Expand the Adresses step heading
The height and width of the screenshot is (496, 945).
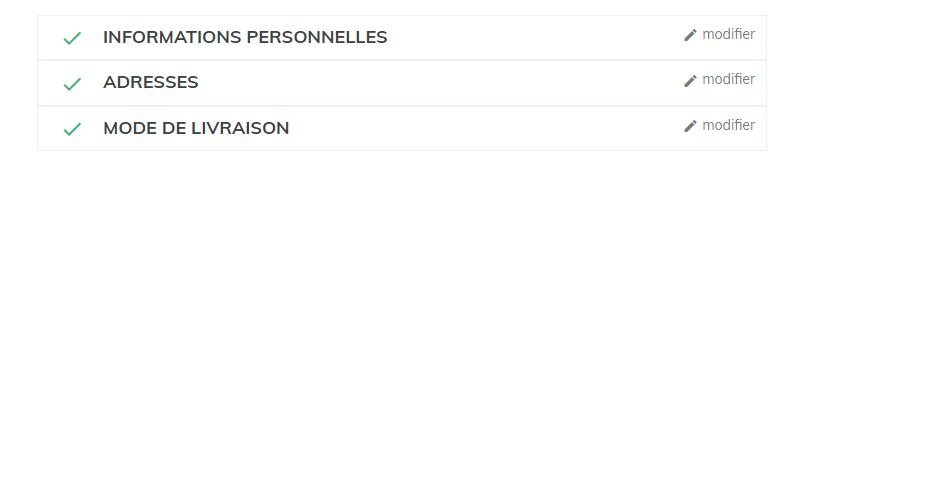point(151,82)
